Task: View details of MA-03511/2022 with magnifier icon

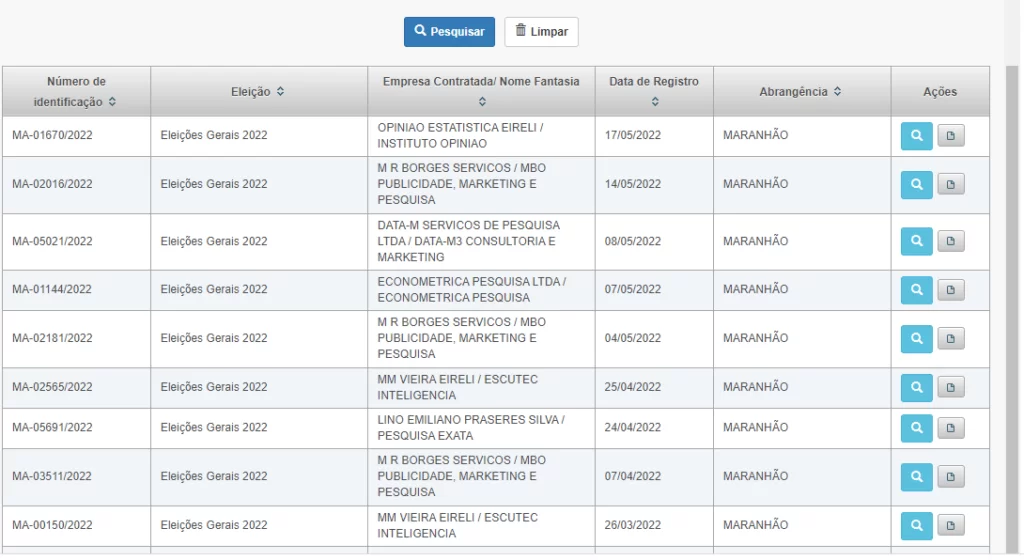Action: (916, 476)
